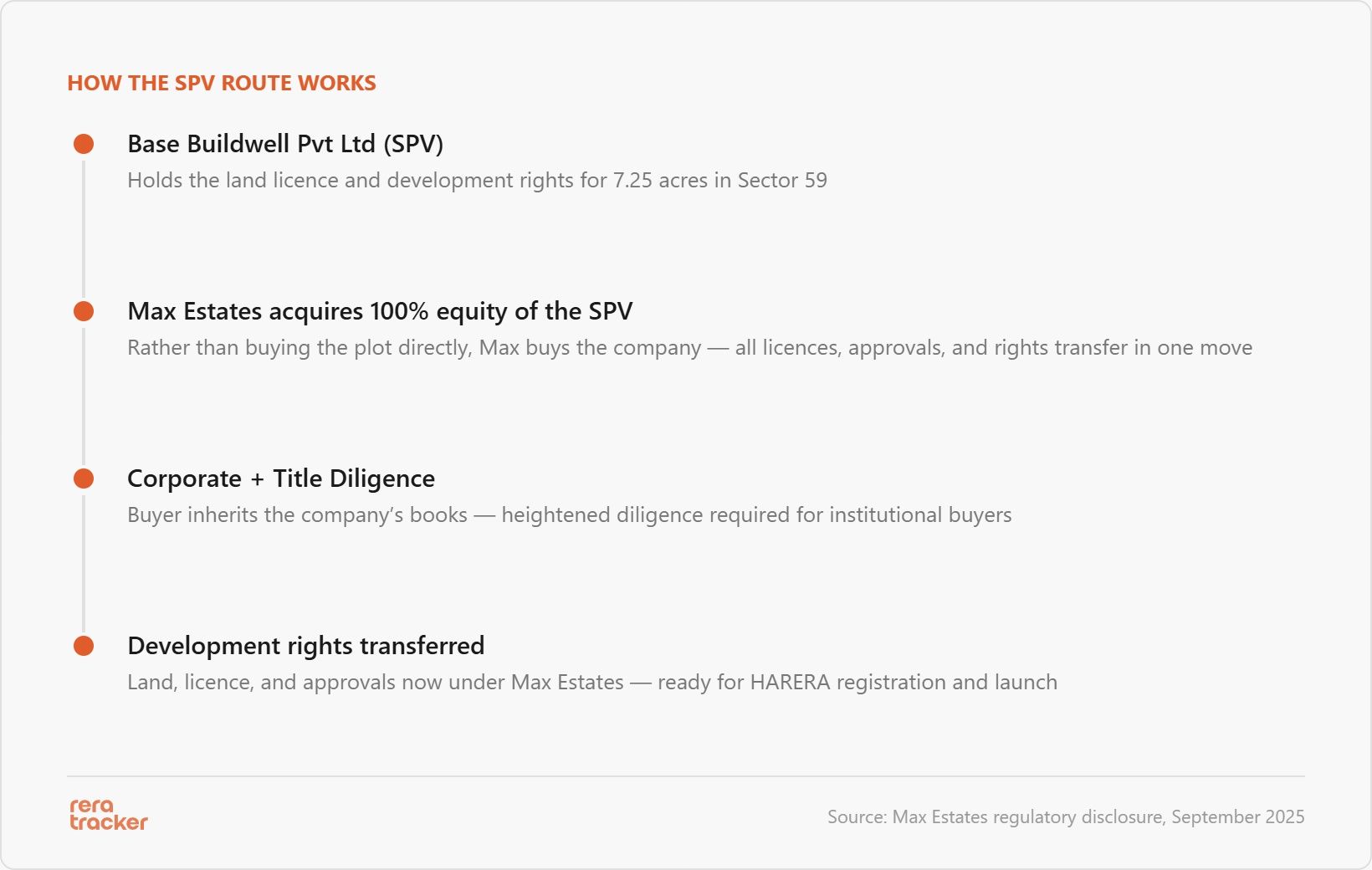
Task: Click the timeline line between first two steps
Action: click(x=84, y=228)
